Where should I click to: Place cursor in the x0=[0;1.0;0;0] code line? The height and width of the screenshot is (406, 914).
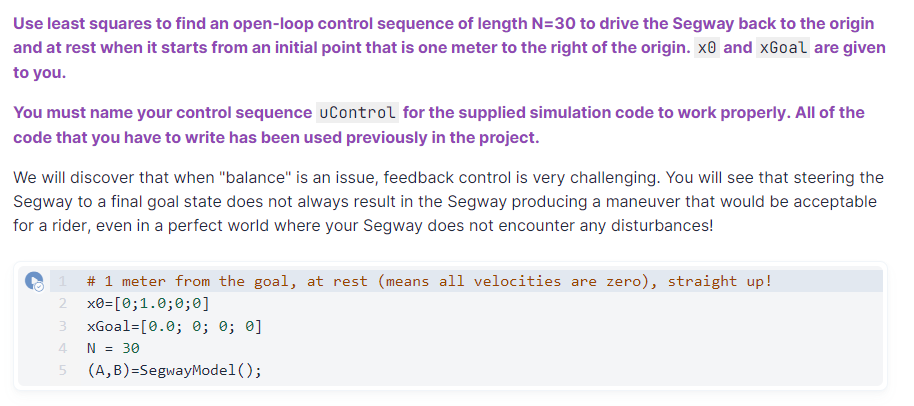[148, 303]
